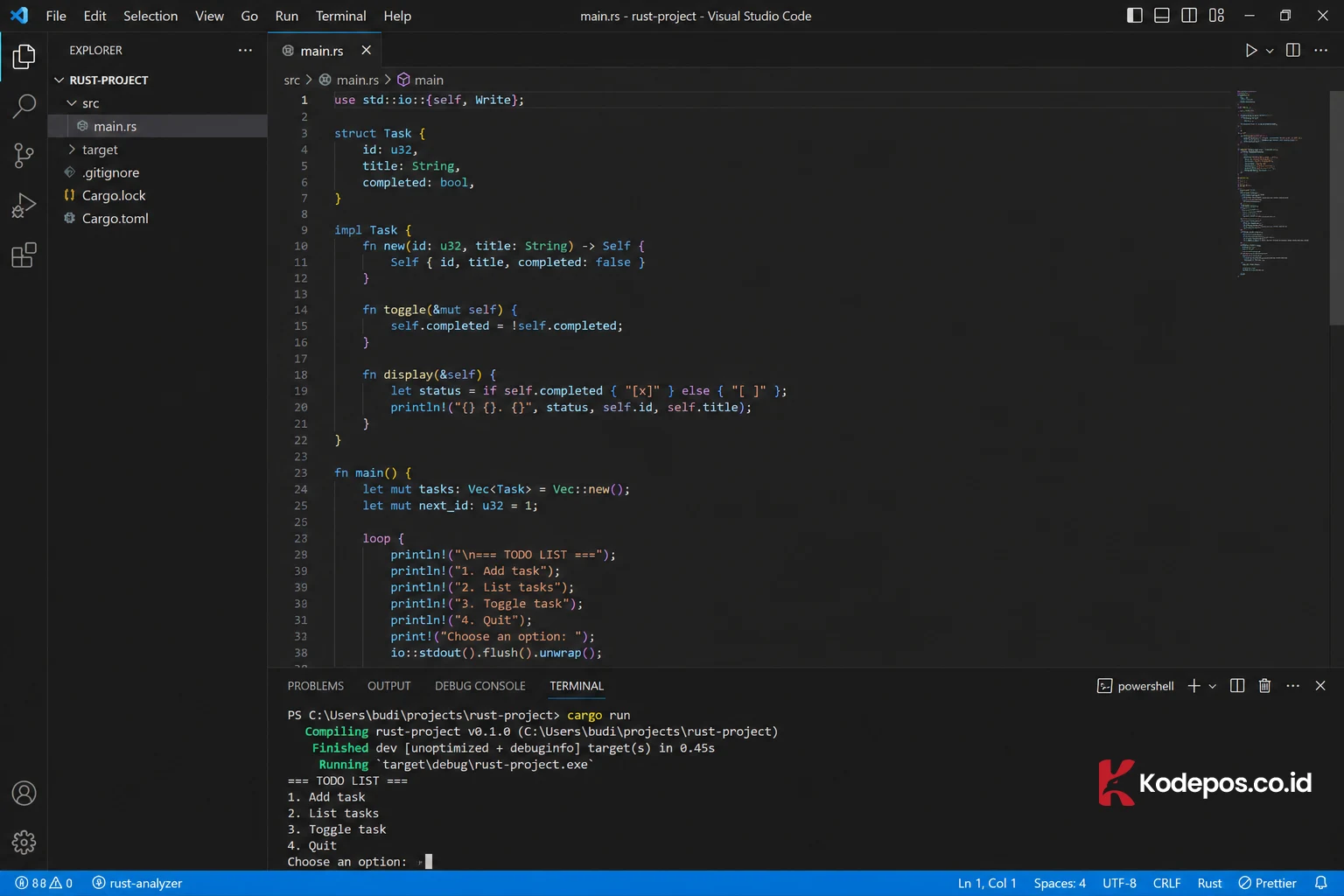Image resolution: width=1344 pixels, height=896 pixels.
Task: Click the src breadcrumb segment
Action: point(291,80)
